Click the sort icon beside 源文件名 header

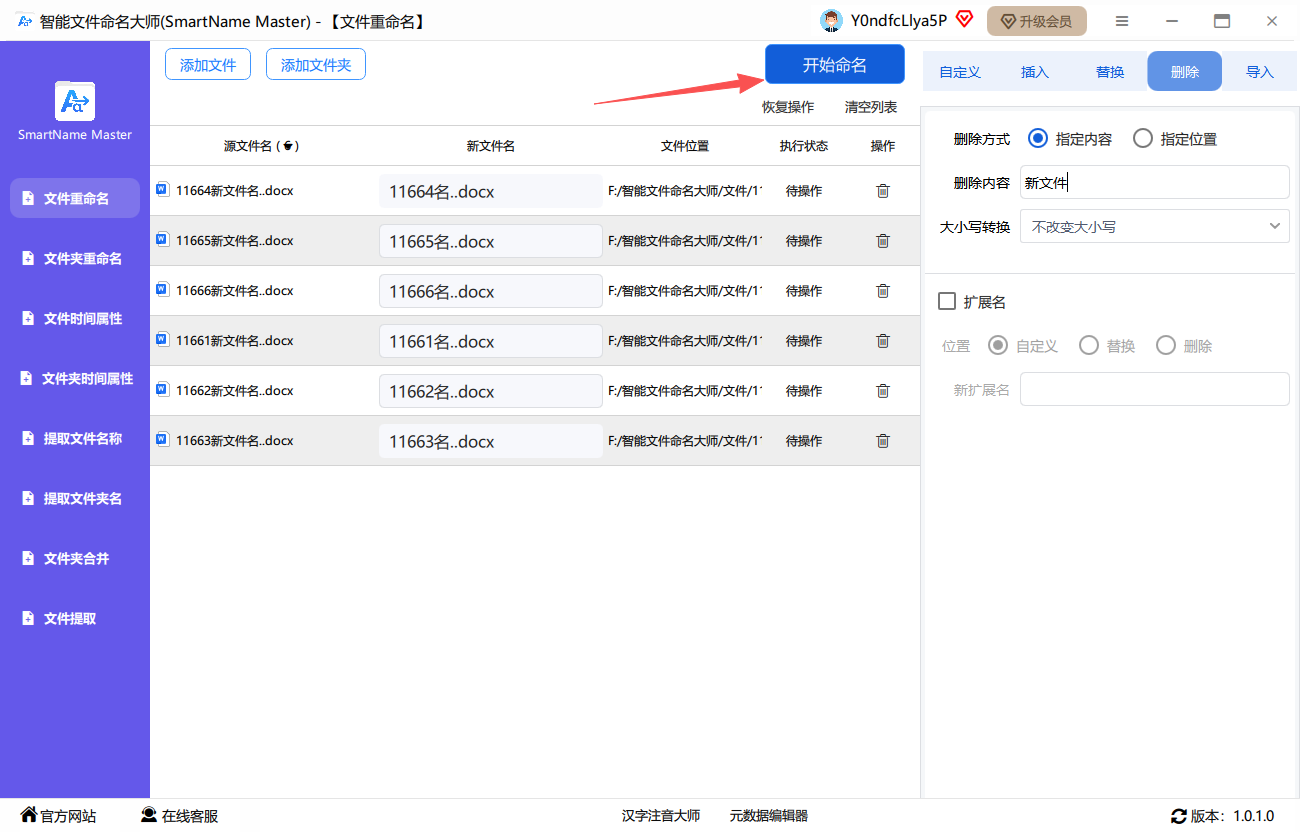[x=288, y=146]
